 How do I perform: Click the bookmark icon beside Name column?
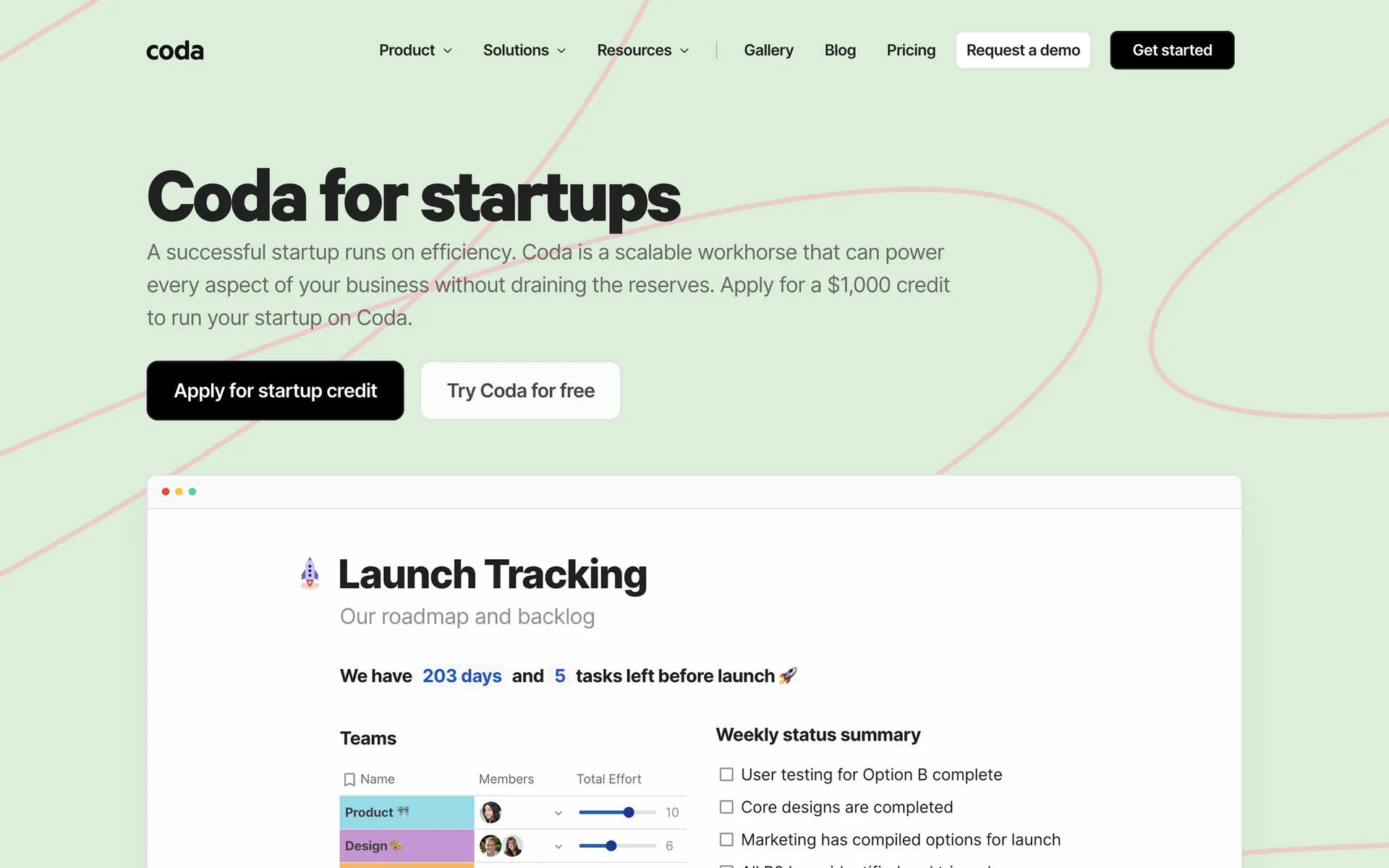349,779
